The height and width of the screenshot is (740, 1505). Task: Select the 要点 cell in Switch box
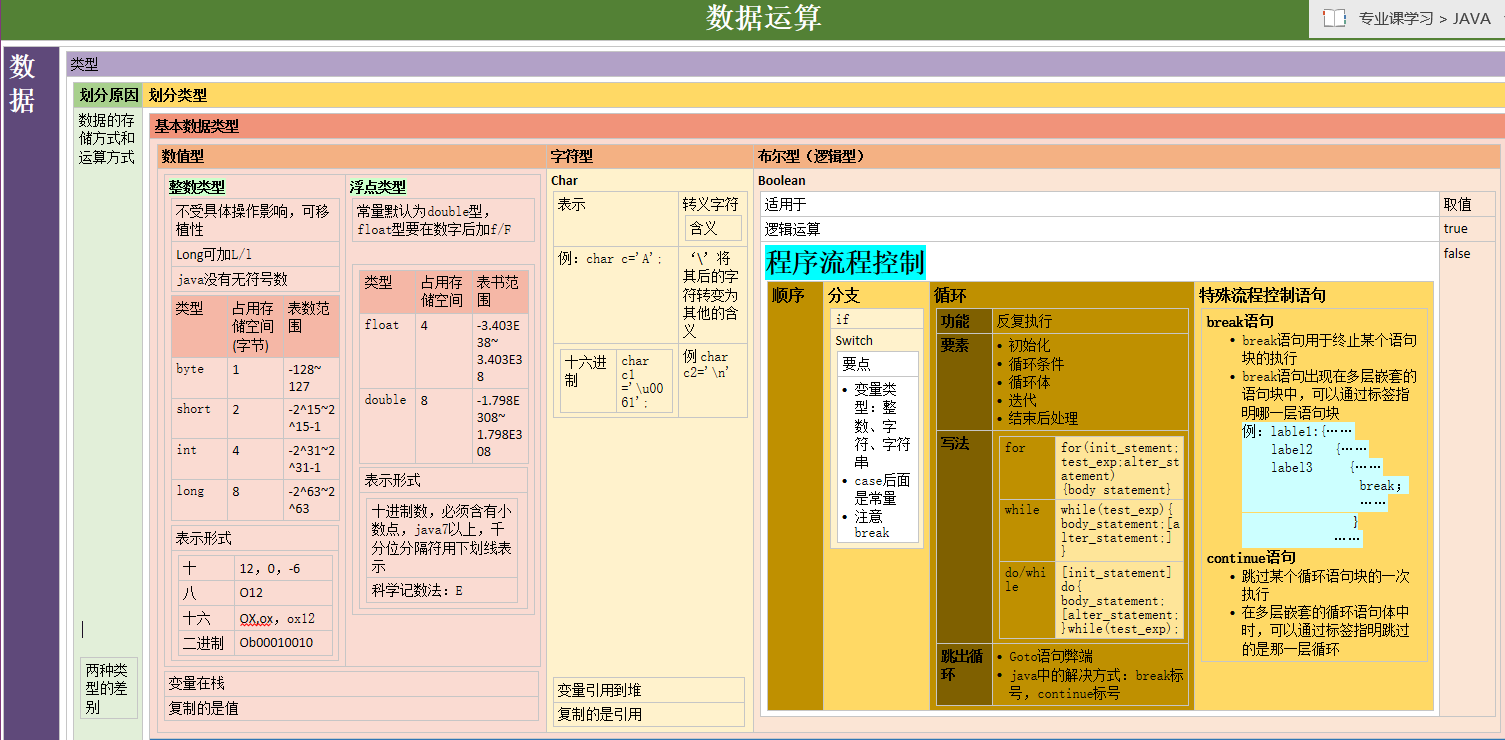pyautogui.click(x=877, y=364)
